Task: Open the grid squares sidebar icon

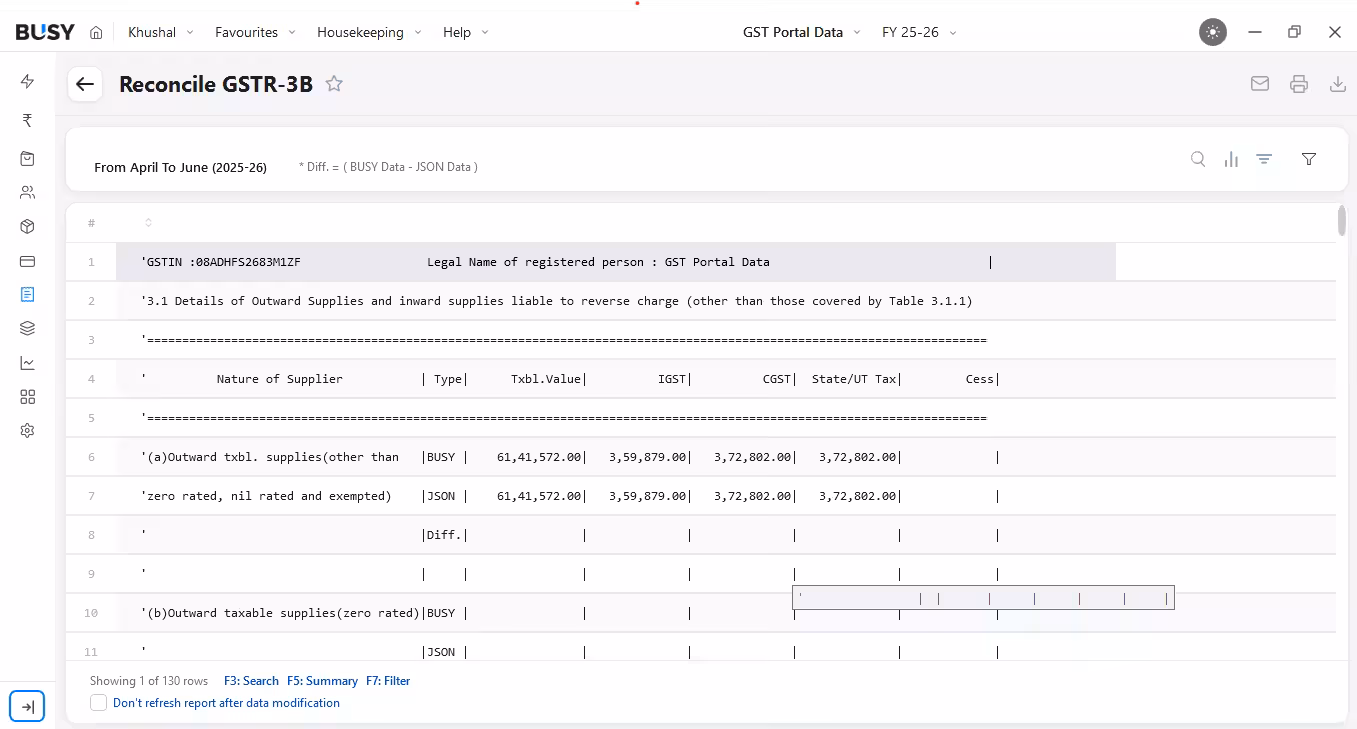Action: pyautogui.click(x=28, y=397)
